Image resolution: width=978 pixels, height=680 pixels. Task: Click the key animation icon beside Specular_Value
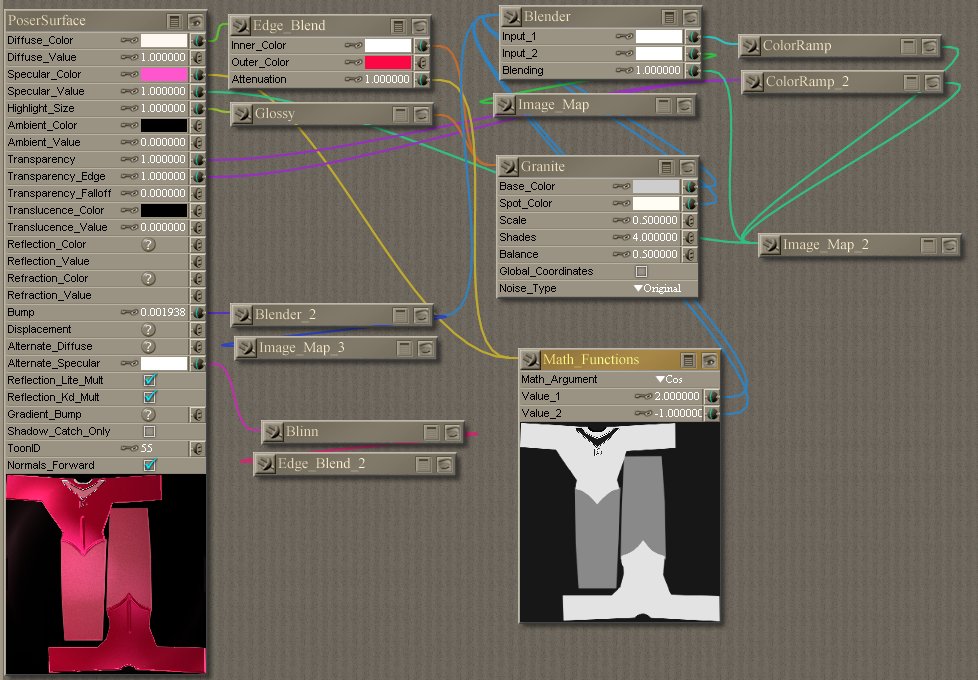coord(129,92)
